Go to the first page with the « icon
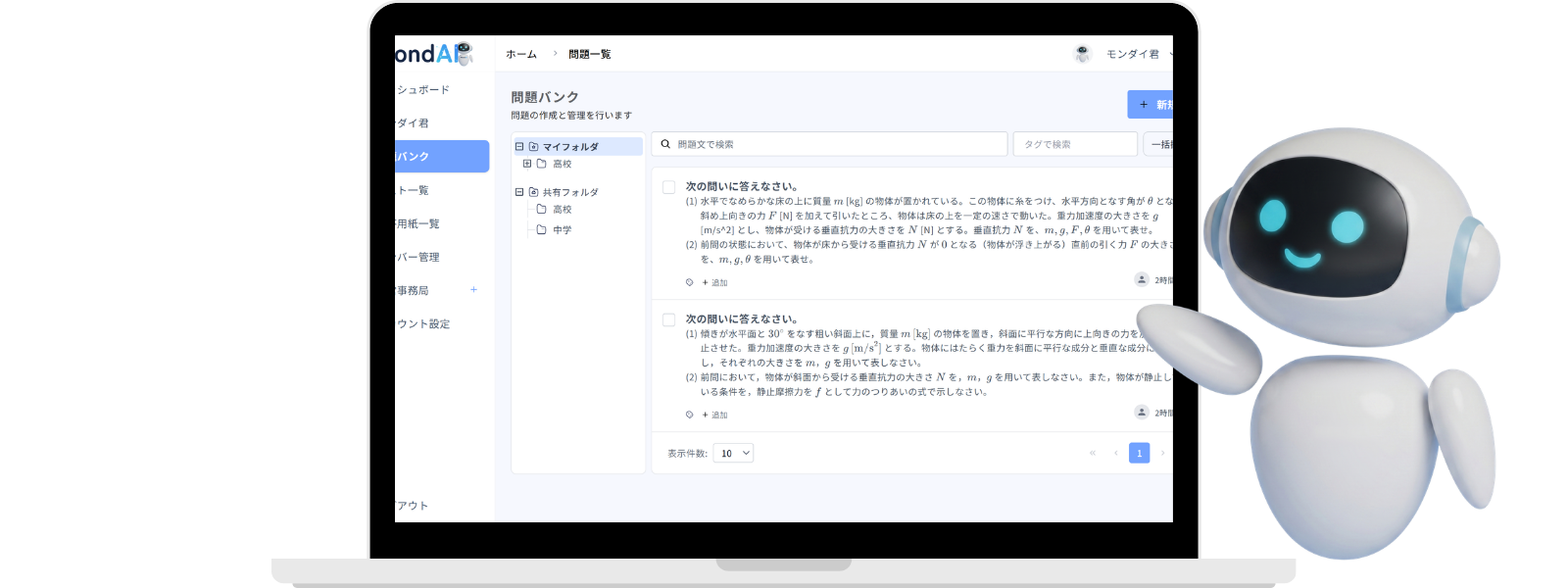Image resolution: width=1568 pixels, height=588 pixels. pos(1093,453)
